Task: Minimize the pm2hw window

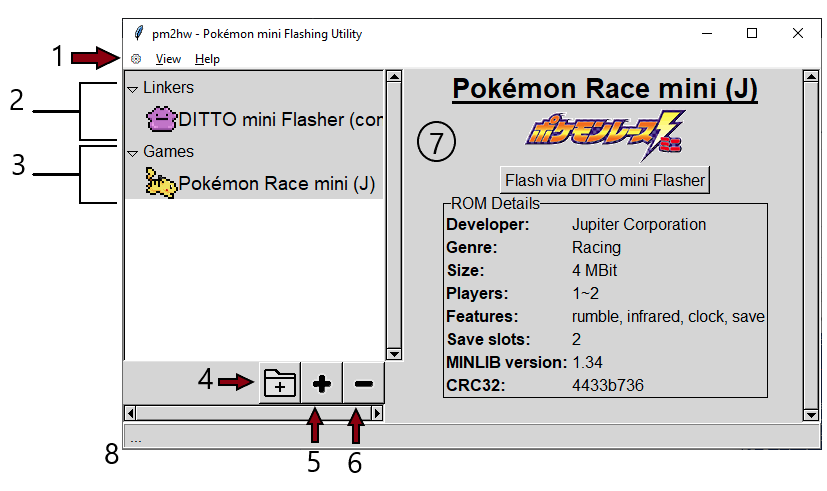Action: pyautogui.click(x=707, y=33)
